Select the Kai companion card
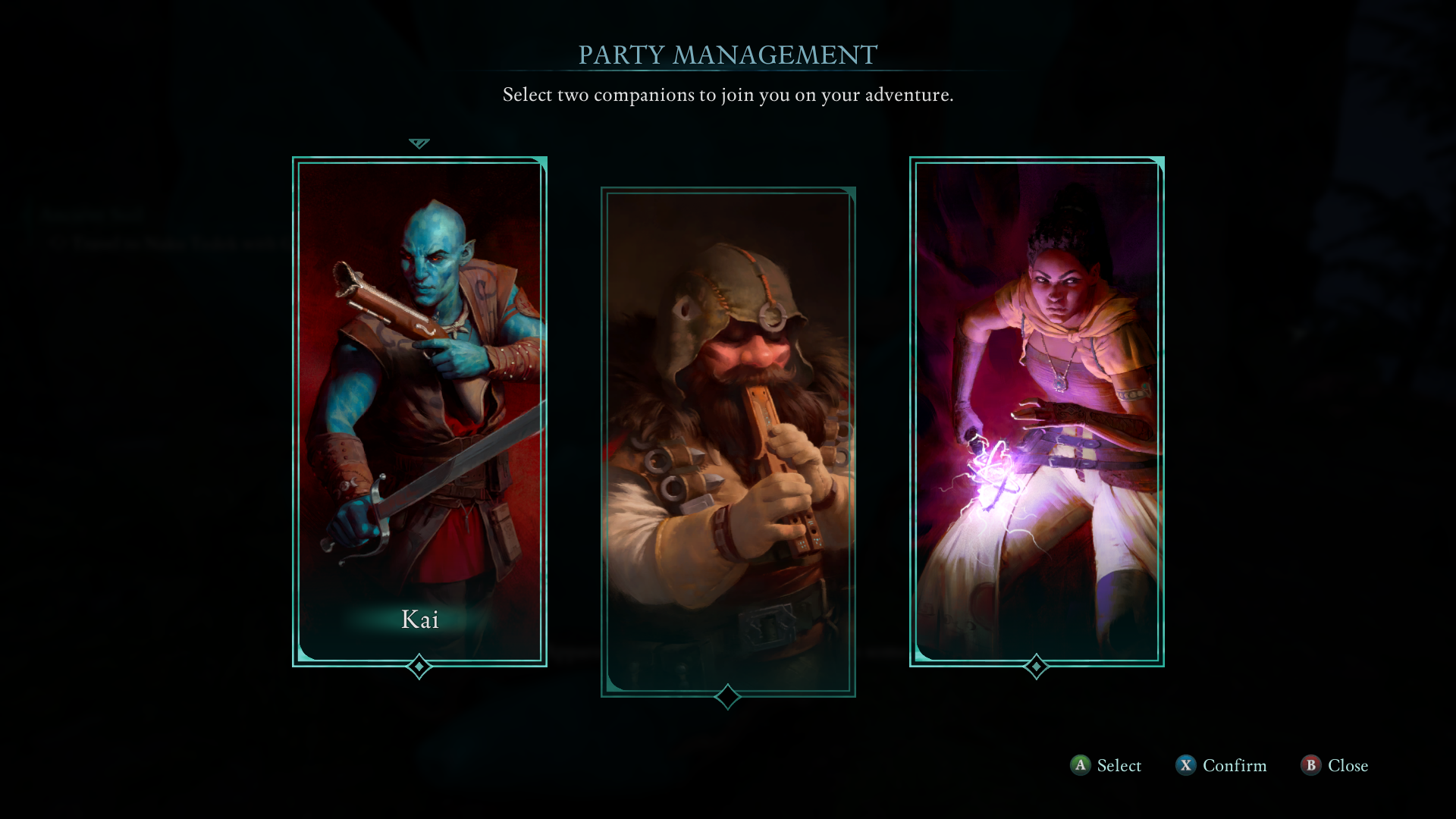 tap(419, 411)
